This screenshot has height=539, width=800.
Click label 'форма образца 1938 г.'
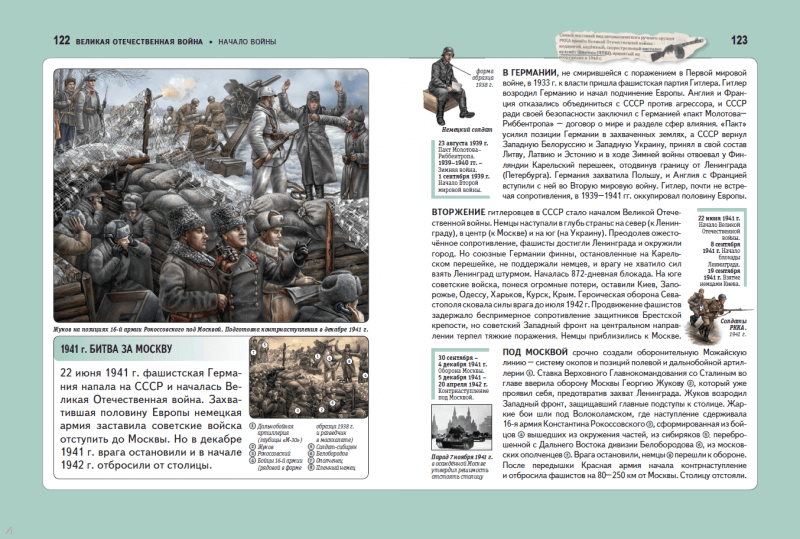483,78
